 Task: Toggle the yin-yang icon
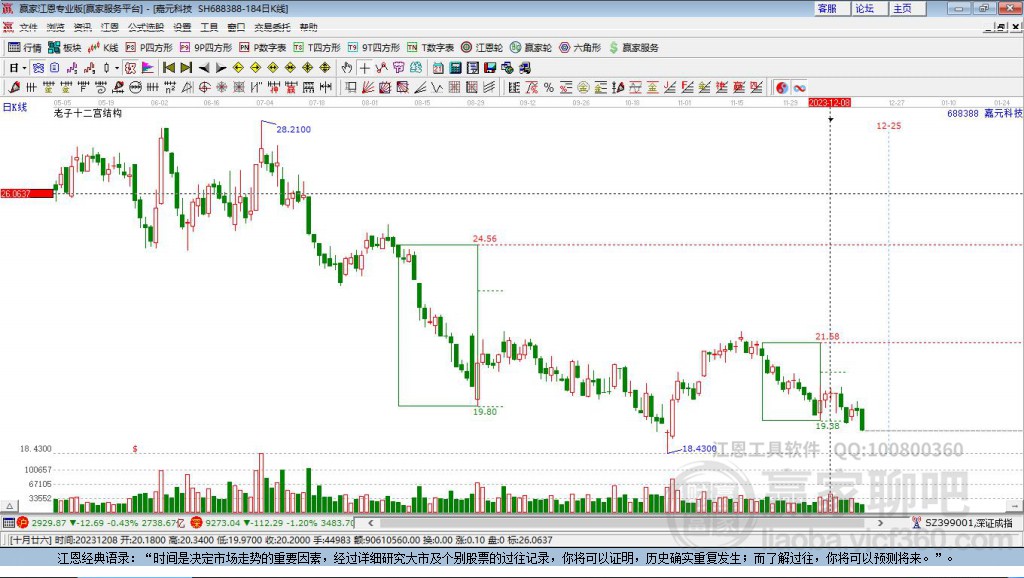tap(782, 88)
